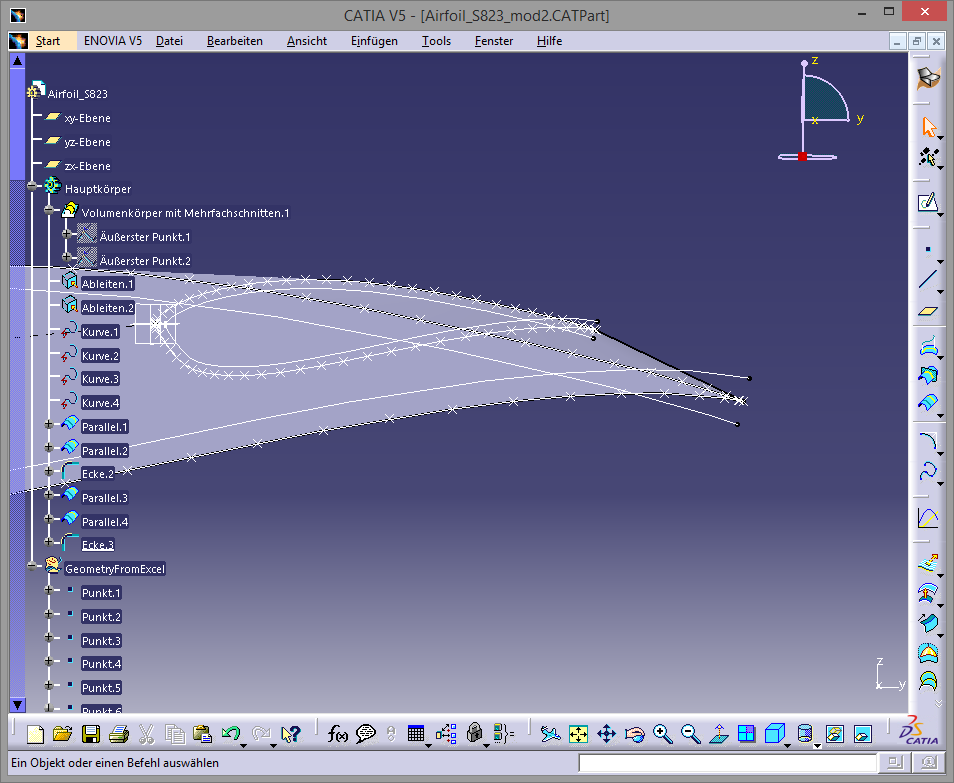954x783 pixels.
Task: Open the Isometric View dropdown arrow
Action: coord(788,745)
